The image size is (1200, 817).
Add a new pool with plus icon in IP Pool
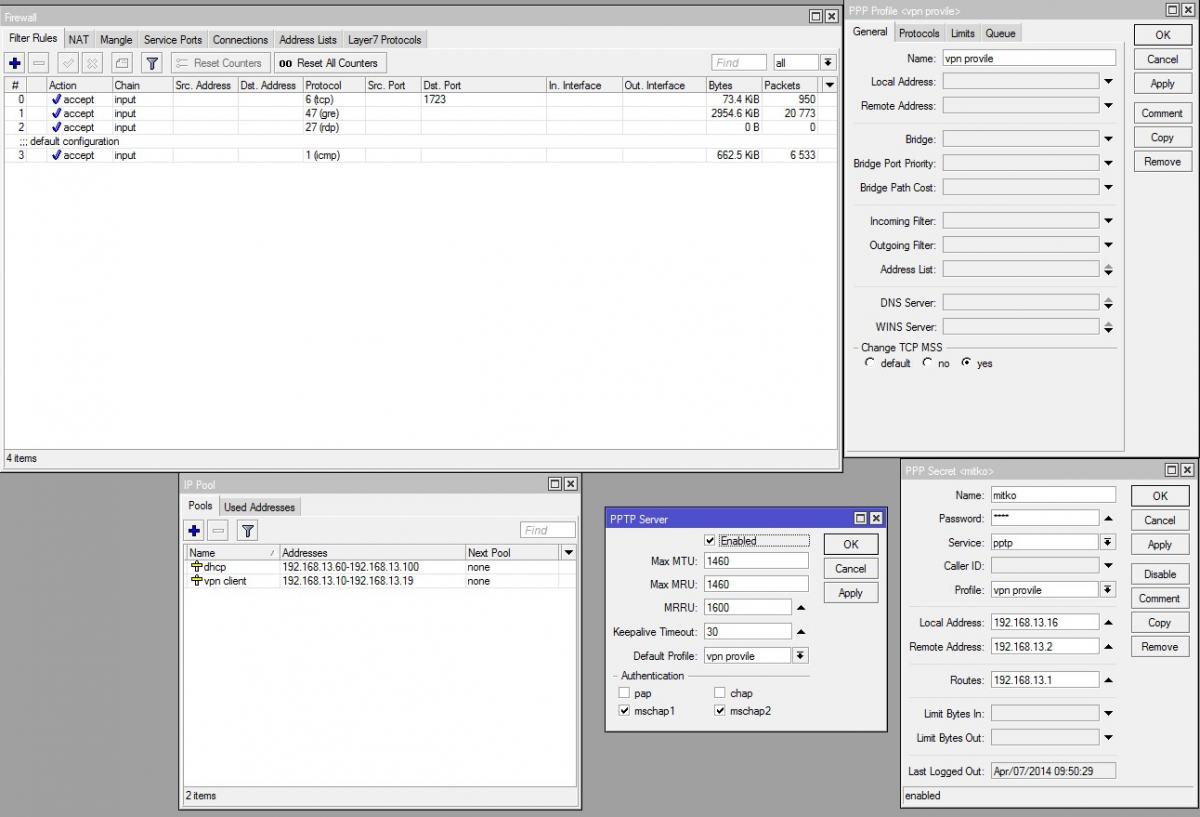[195, 530]
